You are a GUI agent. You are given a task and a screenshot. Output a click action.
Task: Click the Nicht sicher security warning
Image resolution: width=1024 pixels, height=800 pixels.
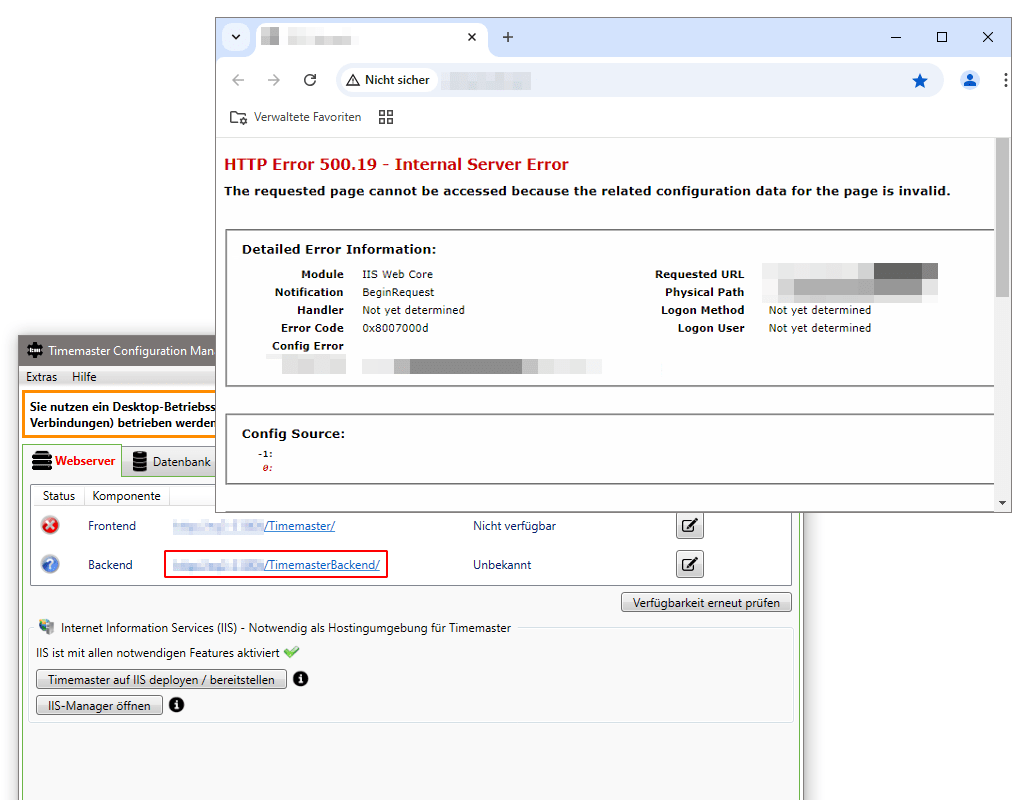coord(388,79)
